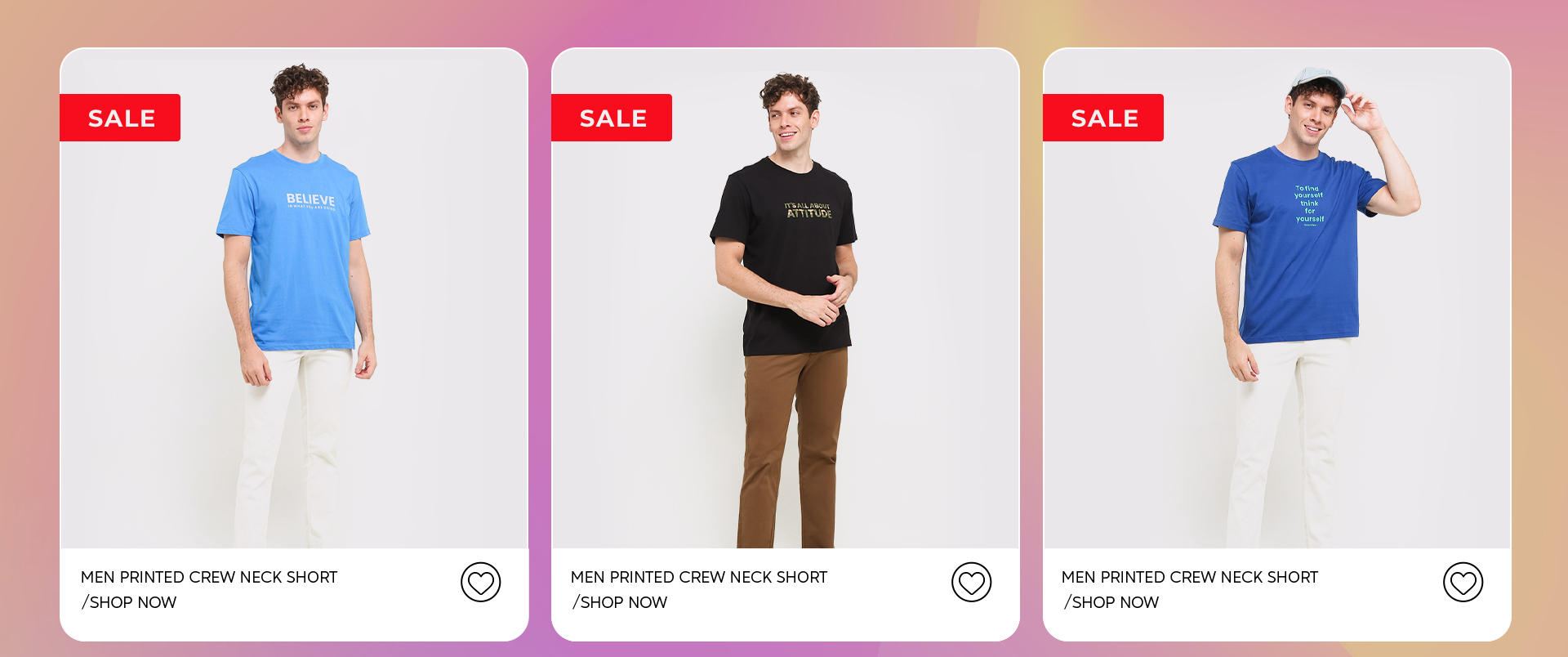The height and width of the screenshot is (657, 1568).
Task: Click green text print on royal blue shirt
Action: coord(1308,204)
